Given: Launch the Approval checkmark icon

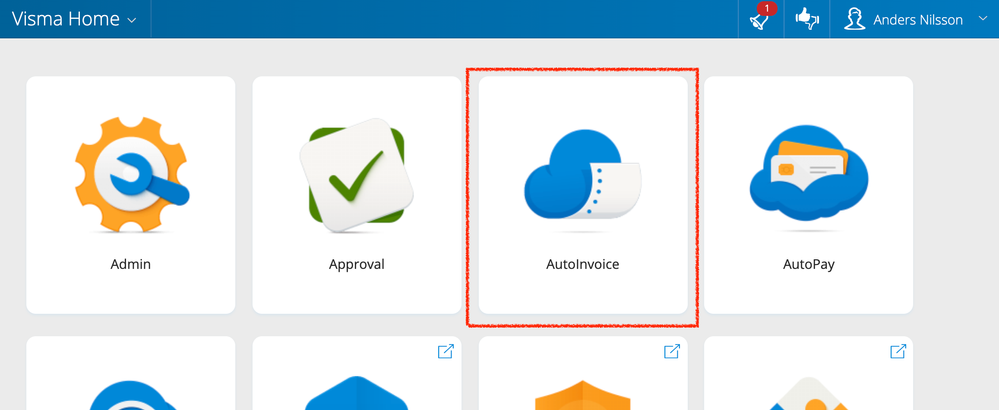Looking at the screenshot, I should pos(357,174).
